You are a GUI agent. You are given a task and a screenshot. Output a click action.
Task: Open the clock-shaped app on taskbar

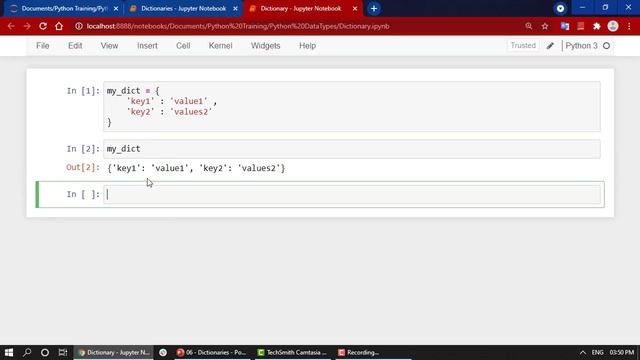pyautogui.click(x=163, y=352)
